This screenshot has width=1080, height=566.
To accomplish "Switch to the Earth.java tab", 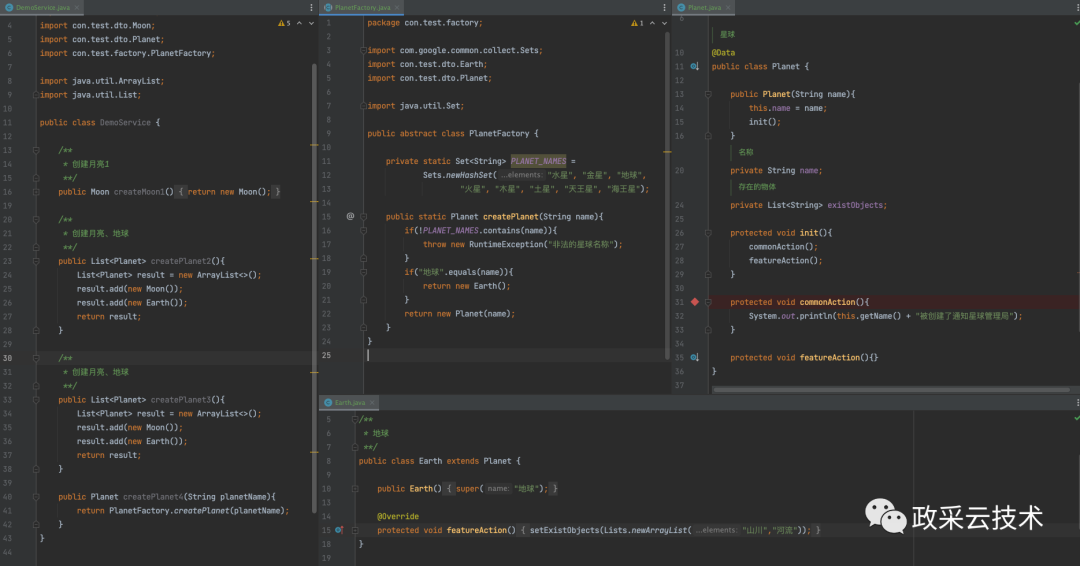I will point(348,402).
